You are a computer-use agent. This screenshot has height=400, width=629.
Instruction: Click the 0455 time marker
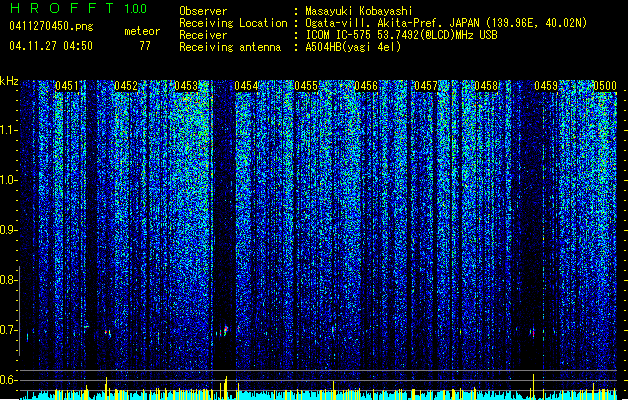pos(306,86)
